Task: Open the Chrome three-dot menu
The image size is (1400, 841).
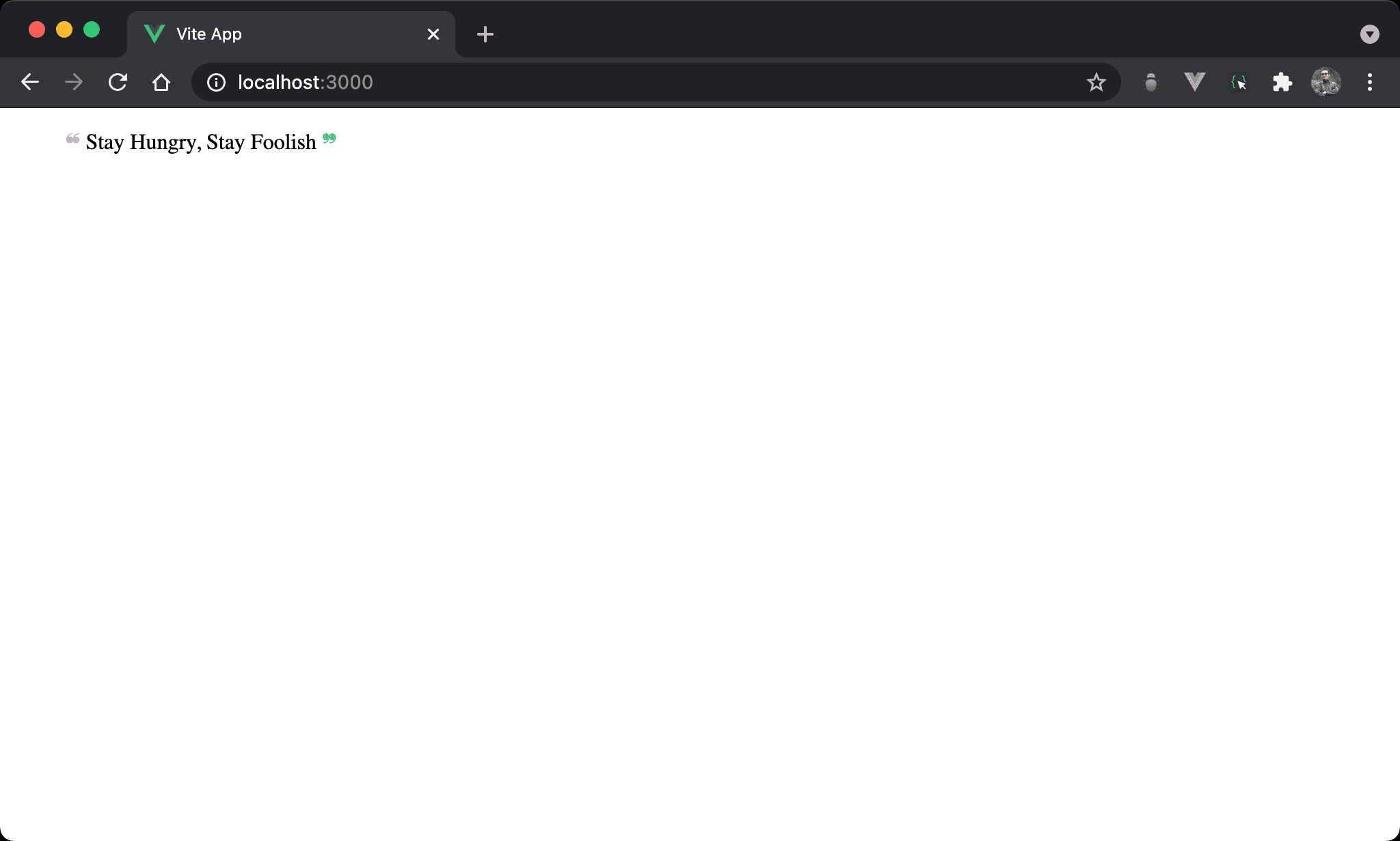Action: pyautogui.click(x=1369, y=82)
